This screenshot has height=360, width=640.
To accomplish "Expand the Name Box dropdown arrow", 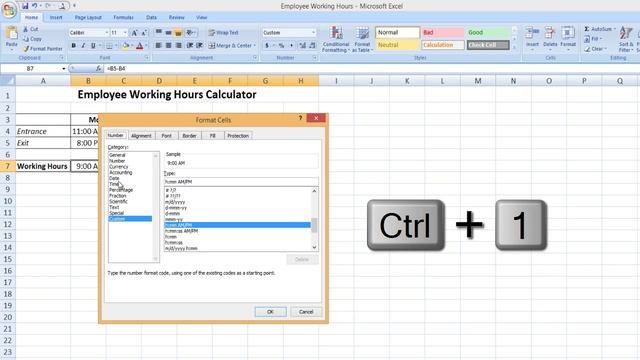I will pyautogui.click(x=64, y=69).
